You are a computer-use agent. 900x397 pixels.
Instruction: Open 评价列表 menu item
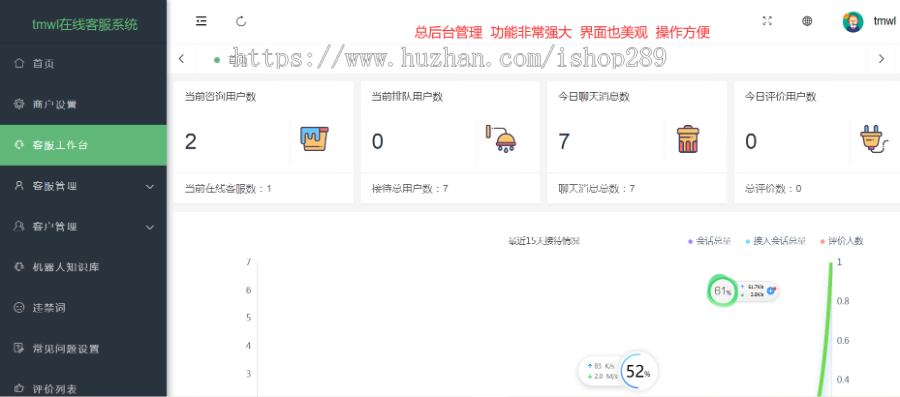(x=83, y=388)
